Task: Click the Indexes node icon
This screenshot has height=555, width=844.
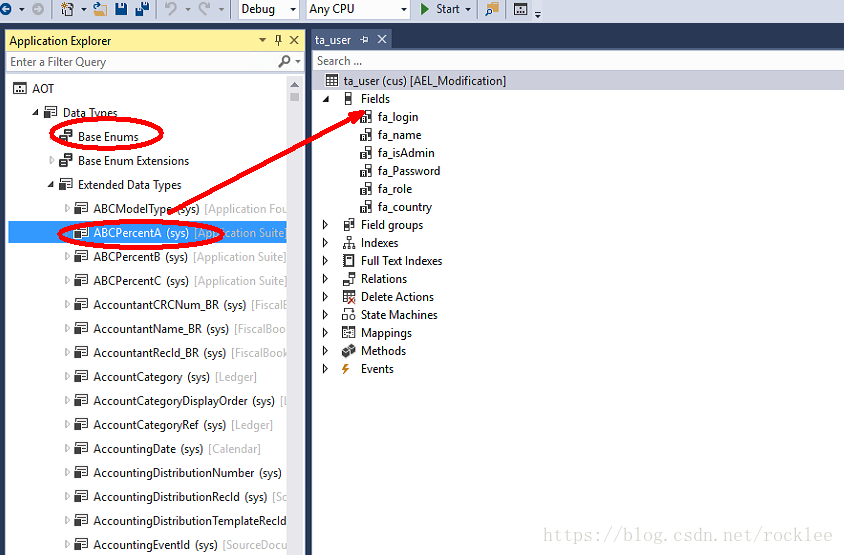Action: [x=349, y=243]
